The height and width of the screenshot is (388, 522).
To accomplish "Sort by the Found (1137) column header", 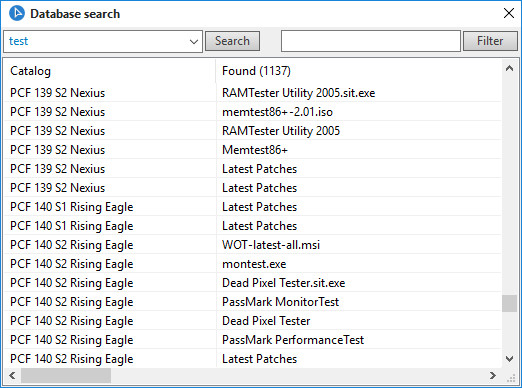I will click(x=359, y=71).
